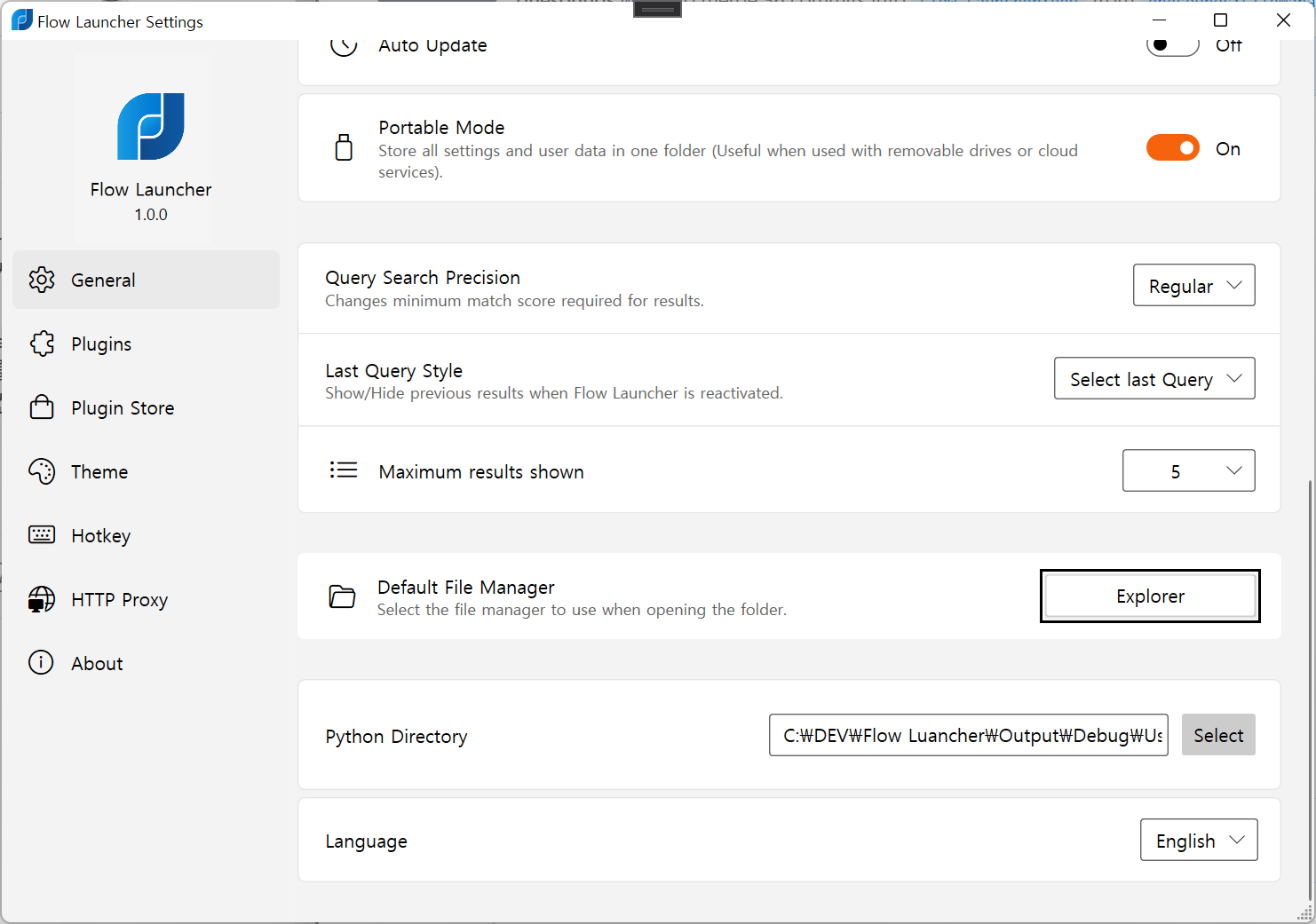1316x924 pixels.
Task: Click the Default File Manager folder icon
Action: click(342, 596)
